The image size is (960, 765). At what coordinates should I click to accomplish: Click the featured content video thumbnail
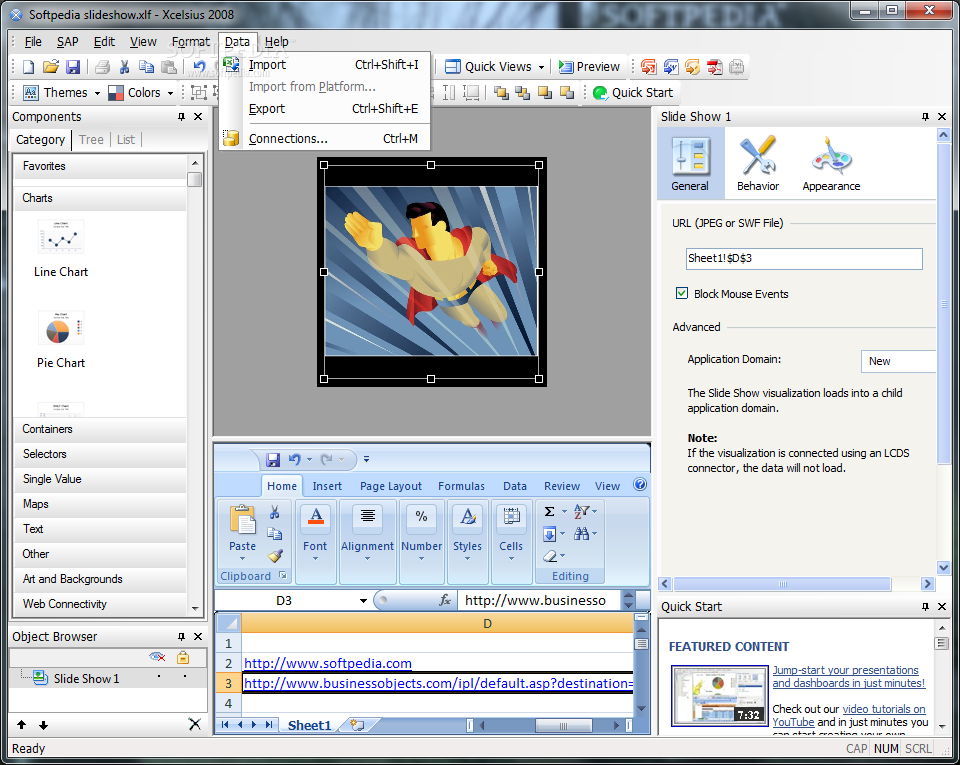point(719,696)
